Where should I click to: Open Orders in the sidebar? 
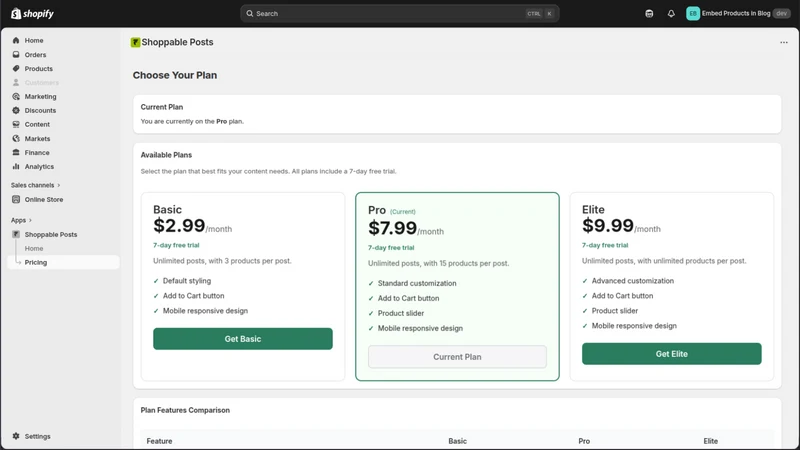coord(35,55)
